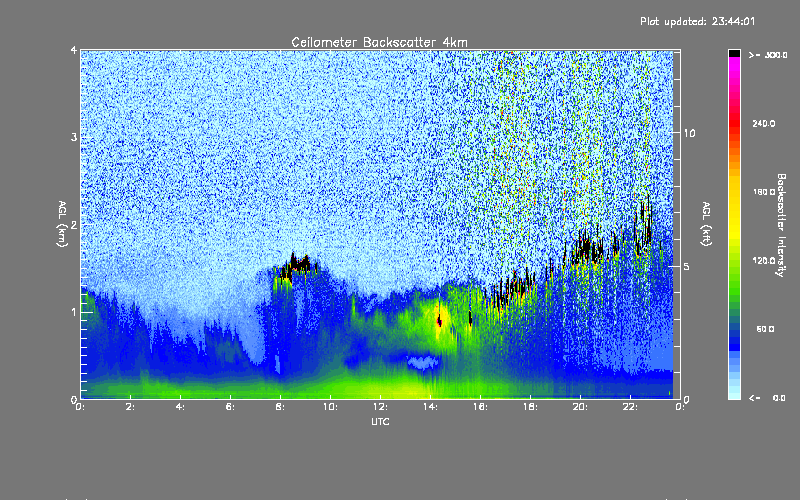Screen dimensions: 800x500
Task: Click the '4' tick on the km axis
Action: point(74,50)
